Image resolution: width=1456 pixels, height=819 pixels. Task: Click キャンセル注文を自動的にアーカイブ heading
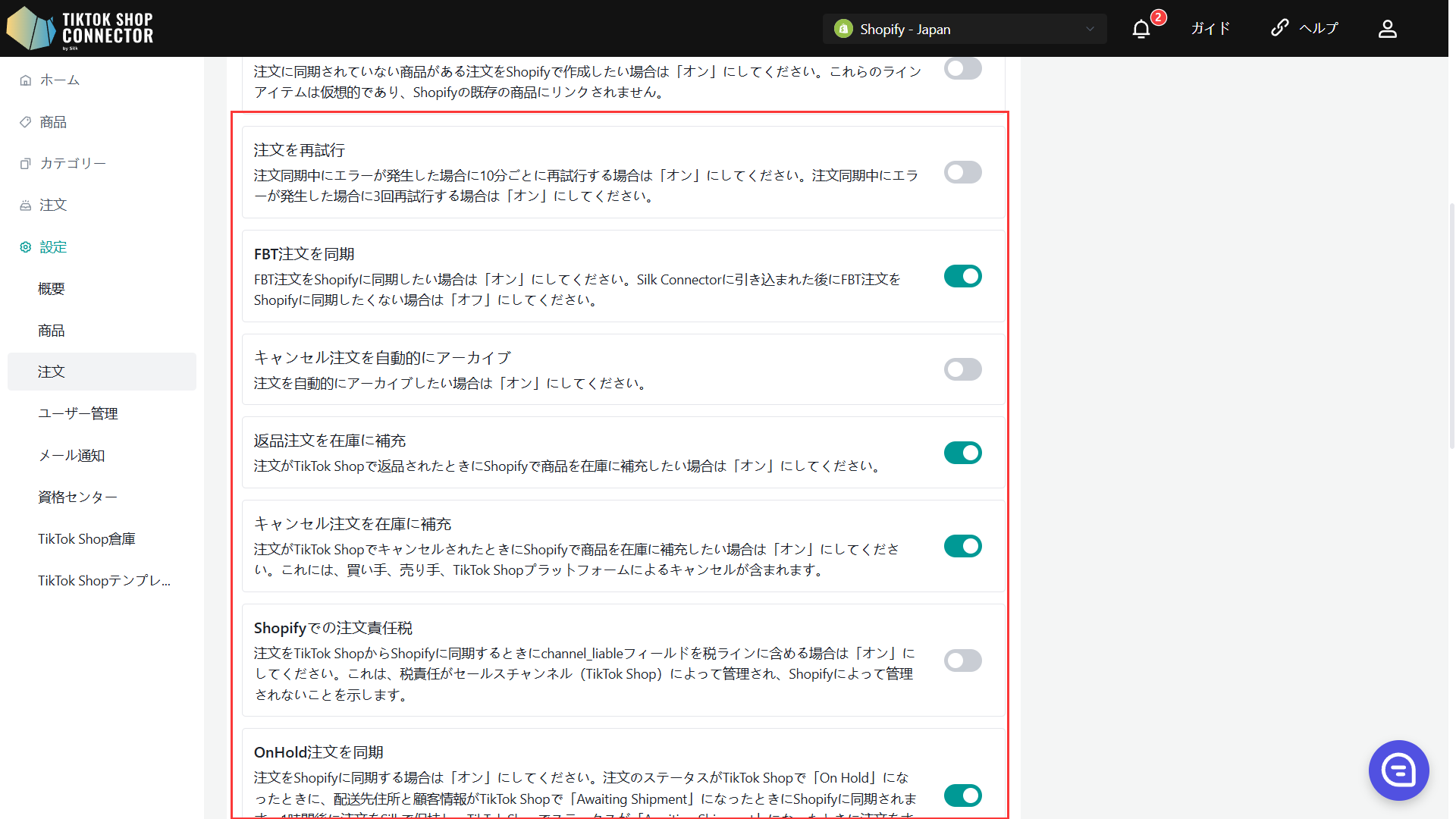click(382, 357)
